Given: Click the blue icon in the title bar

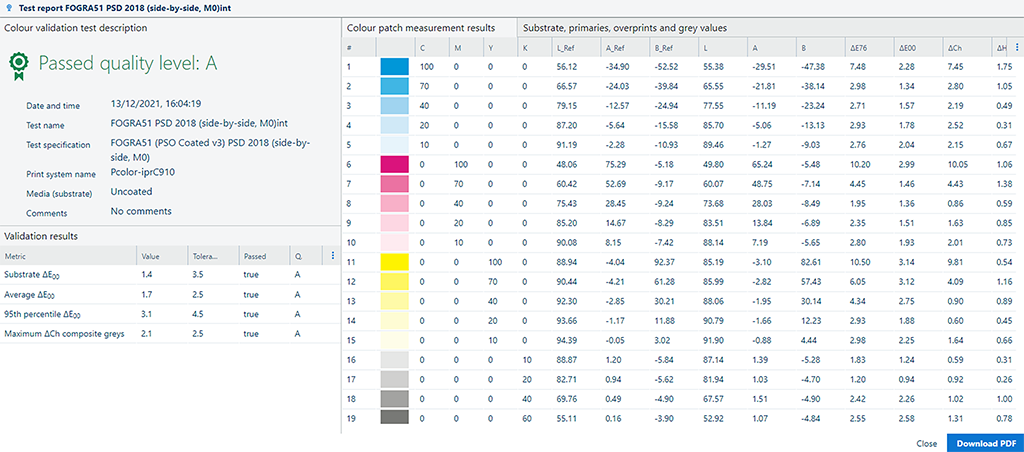Looking at the screenshot, I should click(9, 8).
